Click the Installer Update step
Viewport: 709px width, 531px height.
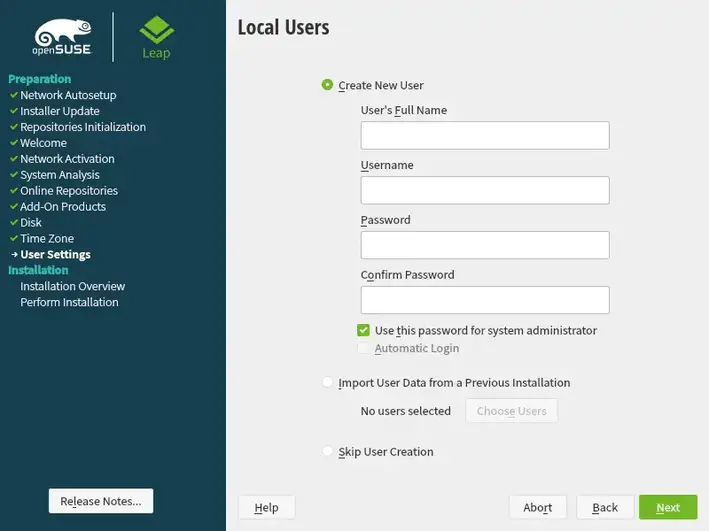tap(60, 111)
